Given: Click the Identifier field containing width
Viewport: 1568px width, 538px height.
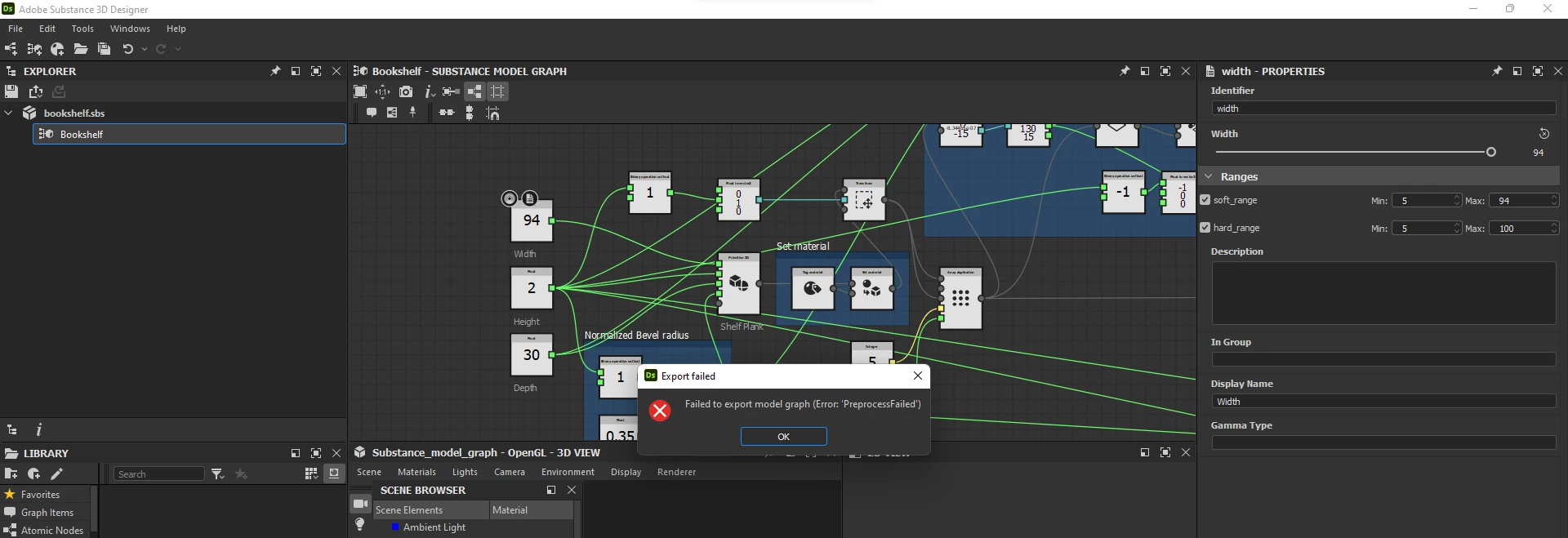Looking at the screenshot, I should click(x=1383, y=109).
